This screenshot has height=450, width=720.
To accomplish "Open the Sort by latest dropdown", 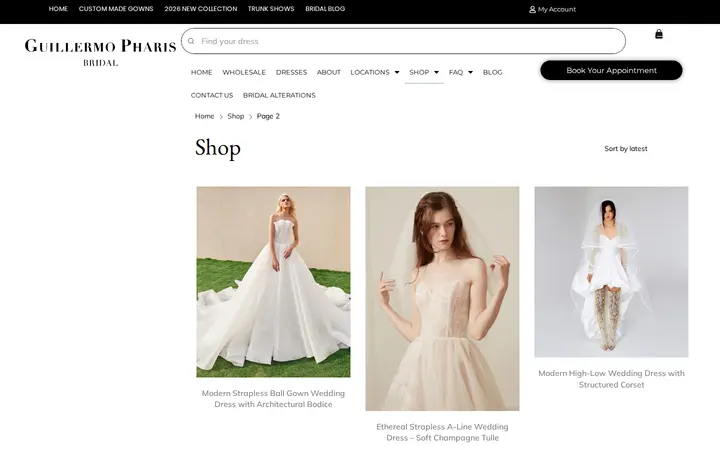I will [625, 149].
